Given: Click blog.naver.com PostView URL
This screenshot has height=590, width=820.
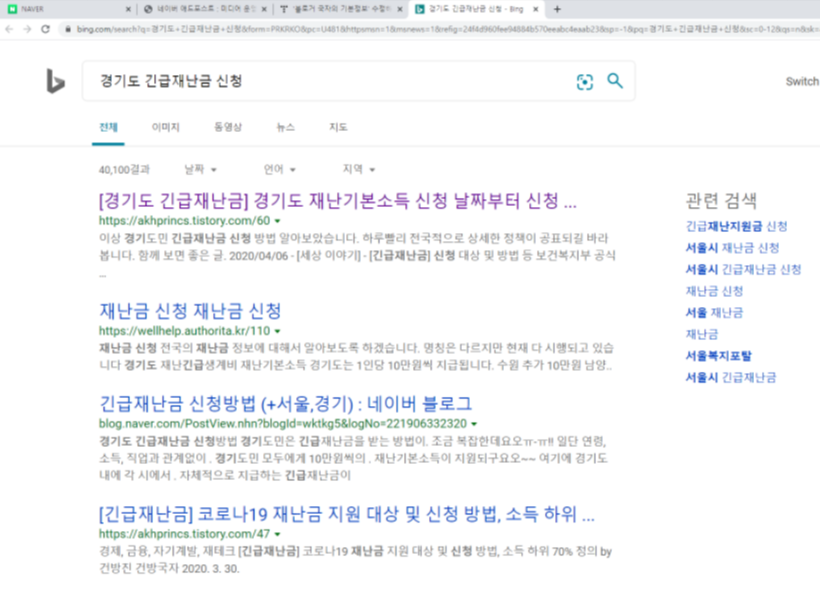Looking at the screenshot, I should pos(283,424).
